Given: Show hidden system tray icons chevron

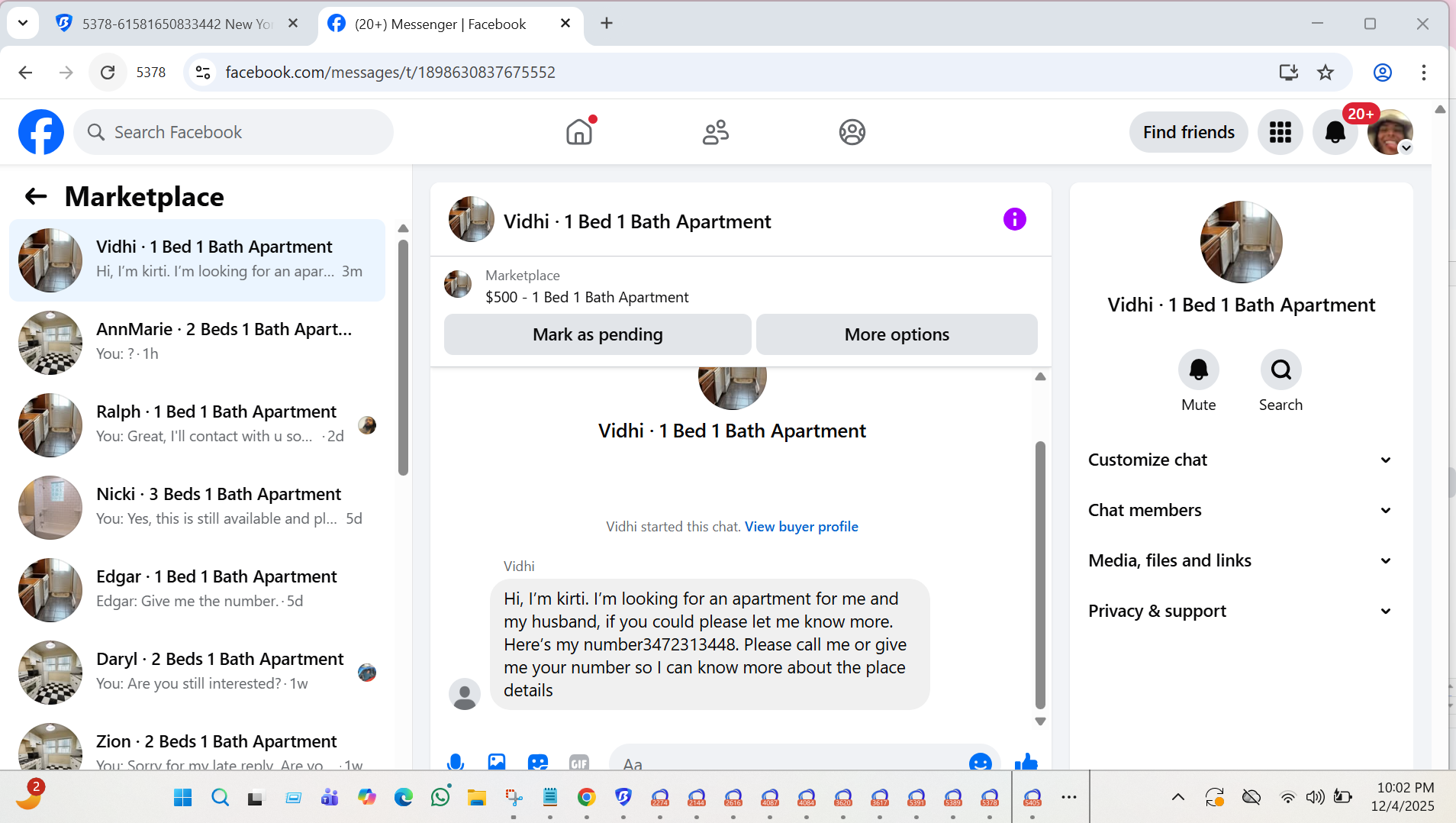Looking at the screenshot, I should coord(1178,797).
